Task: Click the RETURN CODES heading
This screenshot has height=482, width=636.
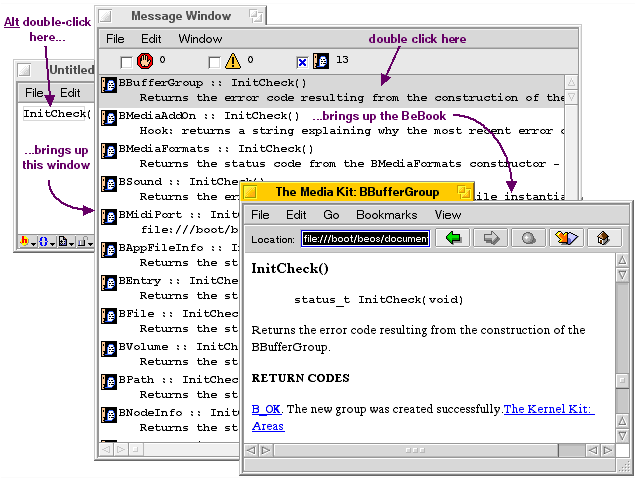Action: pyautogui.click(x=301, y=378)
